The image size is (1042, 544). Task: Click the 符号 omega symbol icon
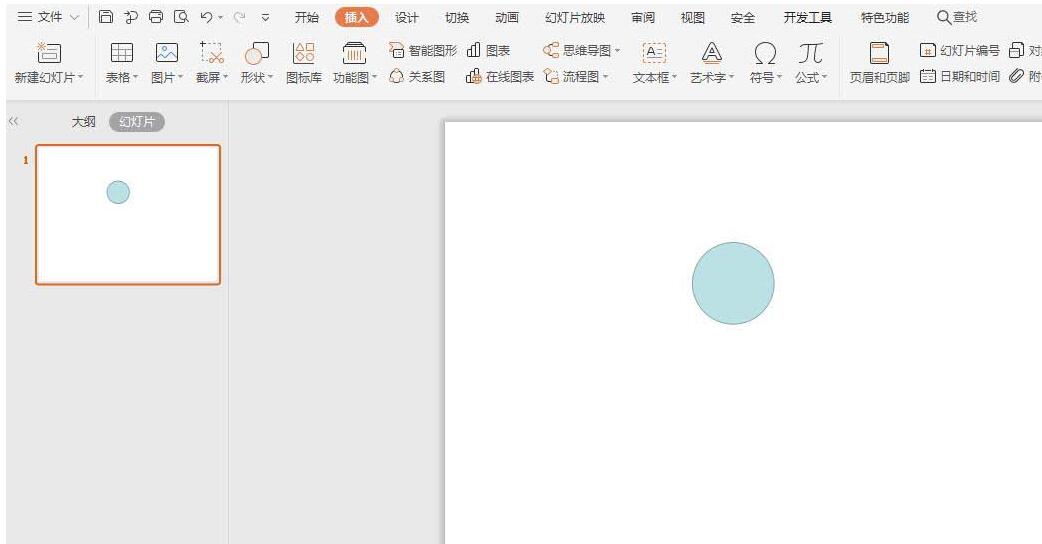coord(765,52)
